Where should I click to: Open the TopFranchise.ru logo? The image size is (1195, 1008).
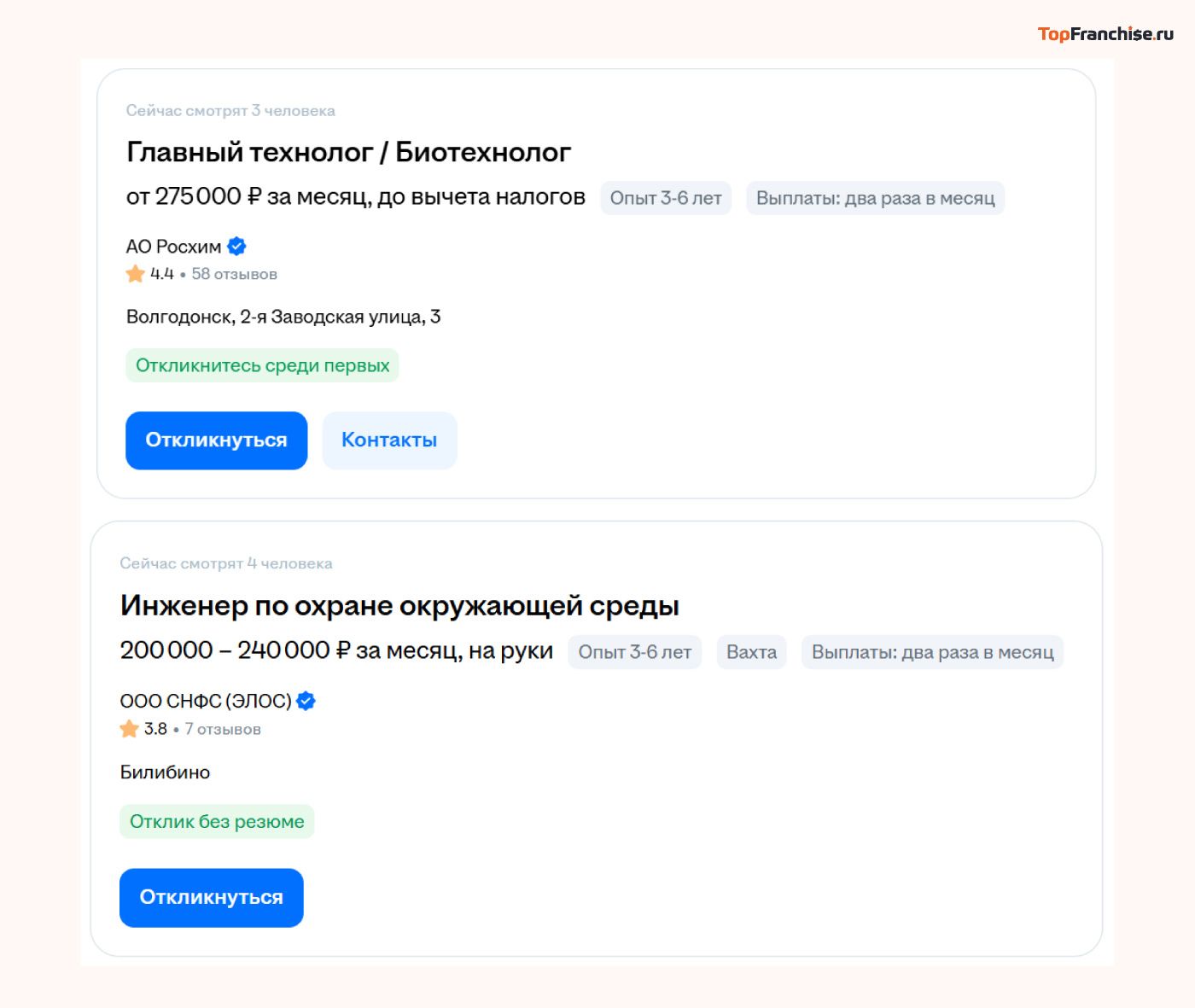coord(1105,34)
